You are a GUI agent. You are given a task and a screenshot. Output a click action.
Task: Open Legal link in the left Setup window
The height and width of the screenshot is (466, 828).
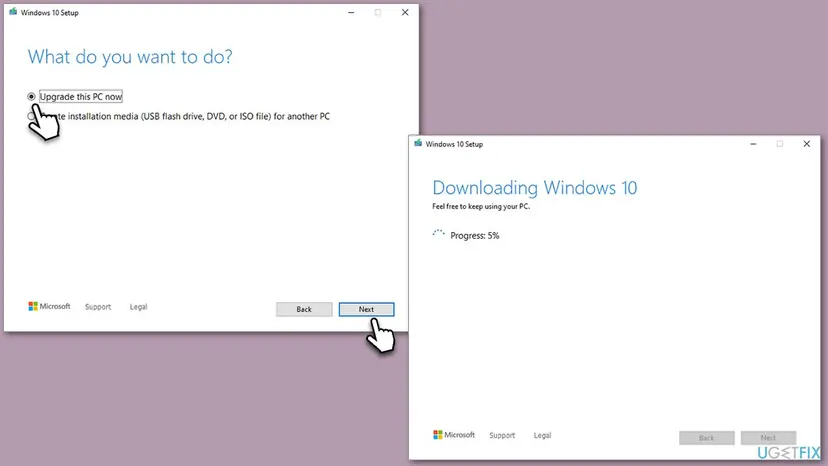point(138,306)
